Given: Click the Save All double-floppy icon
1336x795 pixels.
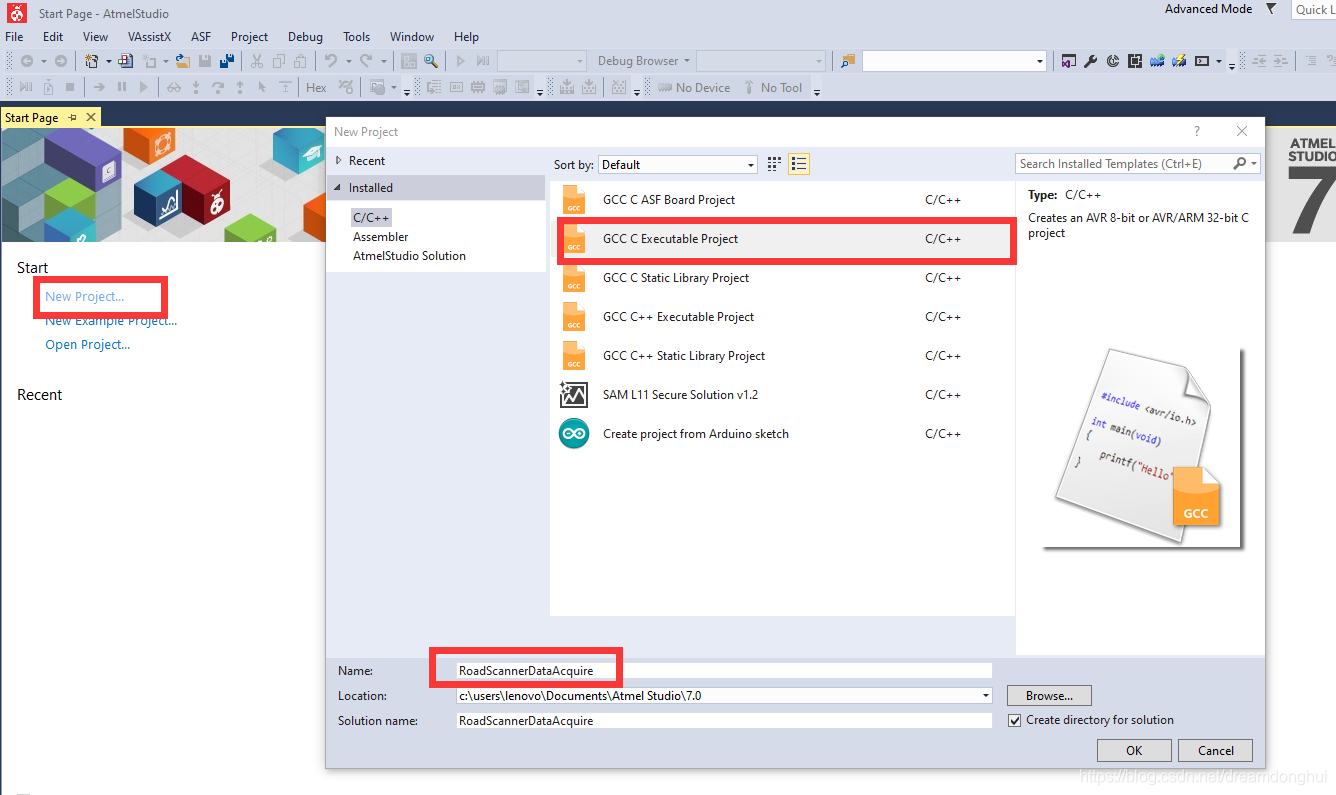Looking at the screenshot, I should 227,61.
